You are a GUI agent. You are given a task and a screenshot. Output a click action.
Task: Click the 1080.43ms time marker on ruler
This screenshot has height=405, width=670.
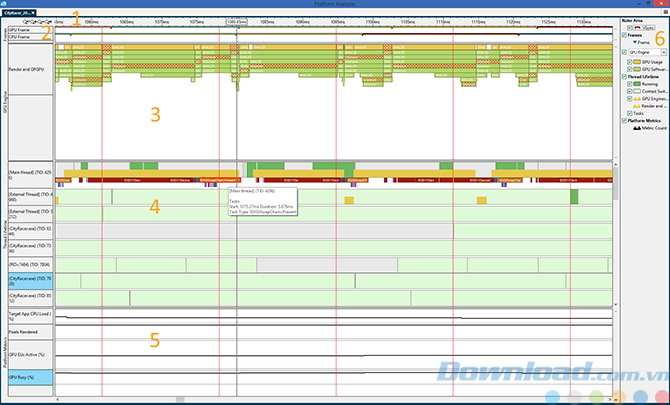tap(237, 20)
